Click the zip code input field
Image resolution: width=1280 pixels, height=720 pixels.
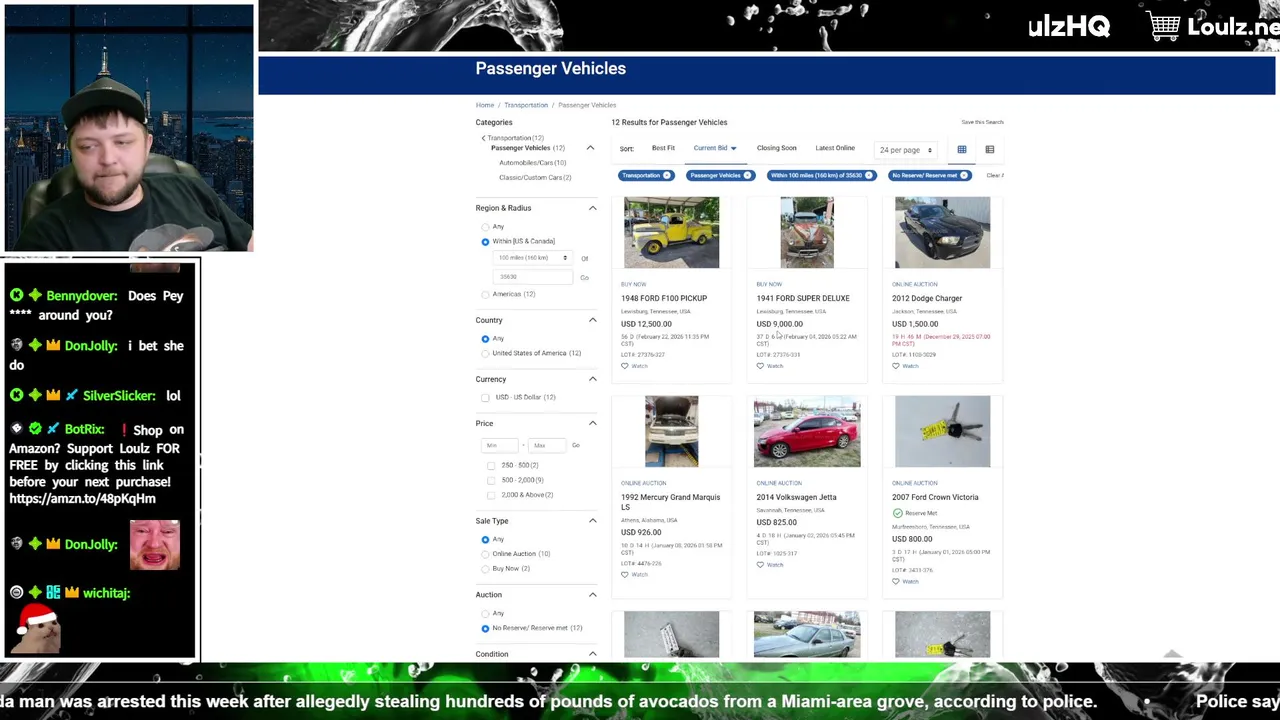(533, 277)
